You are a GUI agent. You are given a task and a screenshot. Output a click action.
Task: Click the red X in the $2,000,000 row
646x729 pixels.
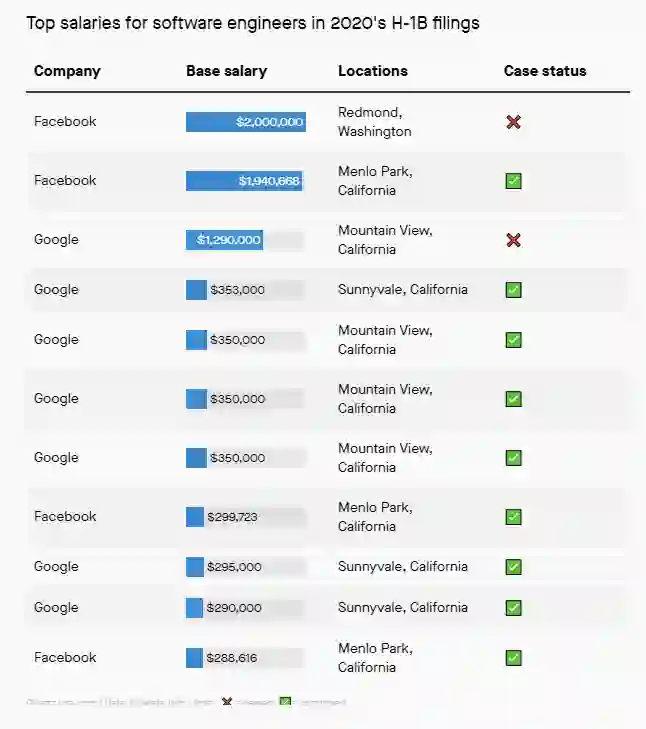(513, 122)
